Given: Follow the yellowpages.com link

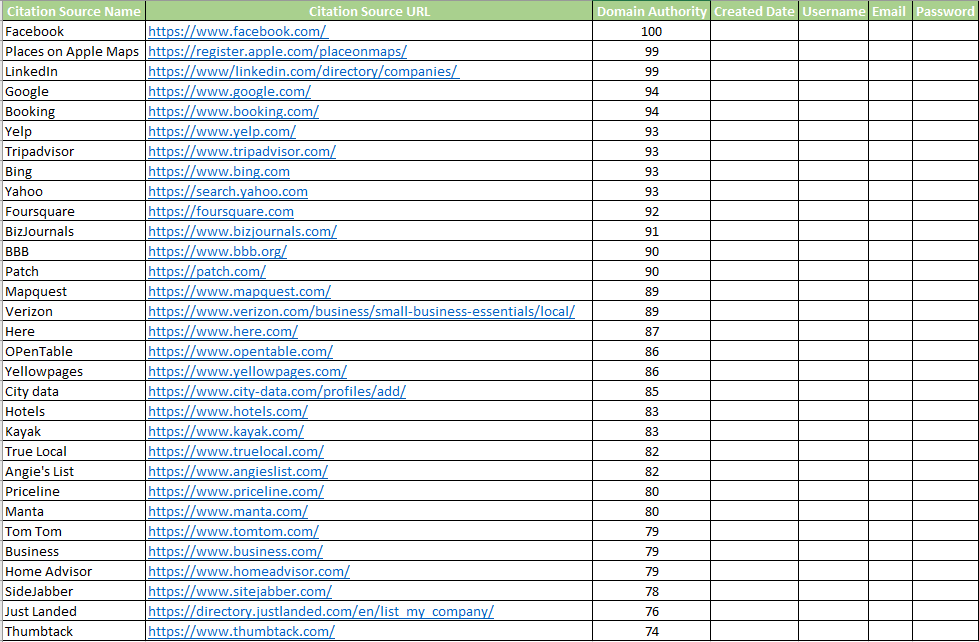Looking at the screenshot, I should pyautogui.click(x=247, y=371).
